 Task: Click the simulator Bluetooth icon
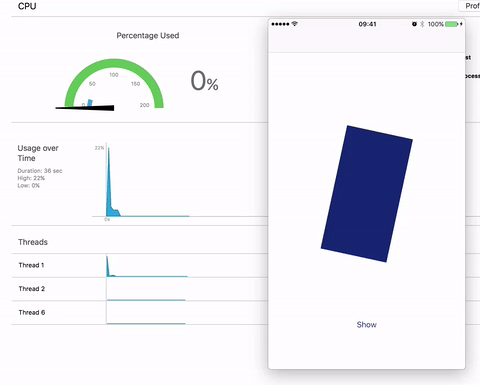click(422, 24)
